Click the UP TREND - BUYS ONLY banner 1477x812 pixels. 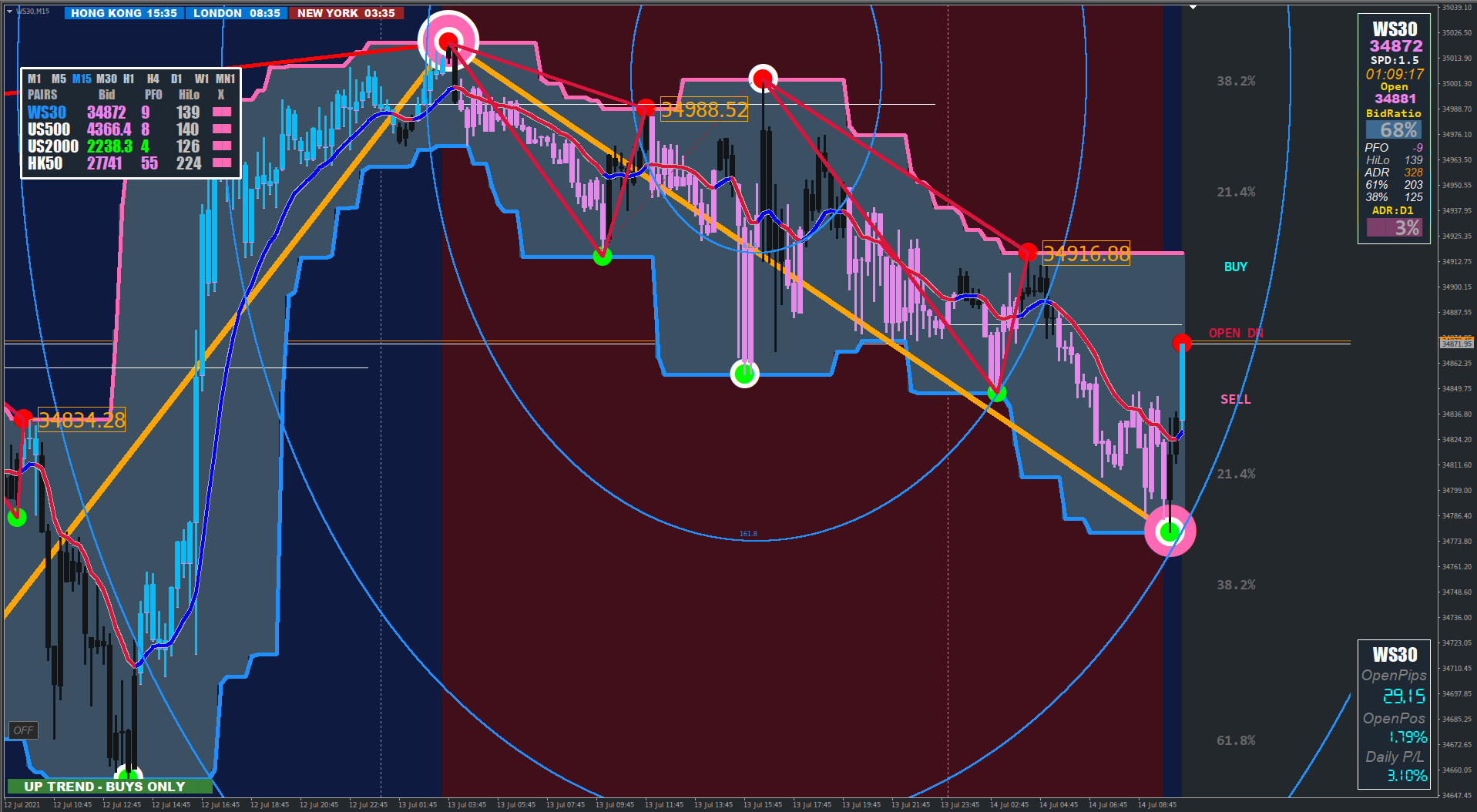click(109, 787)
